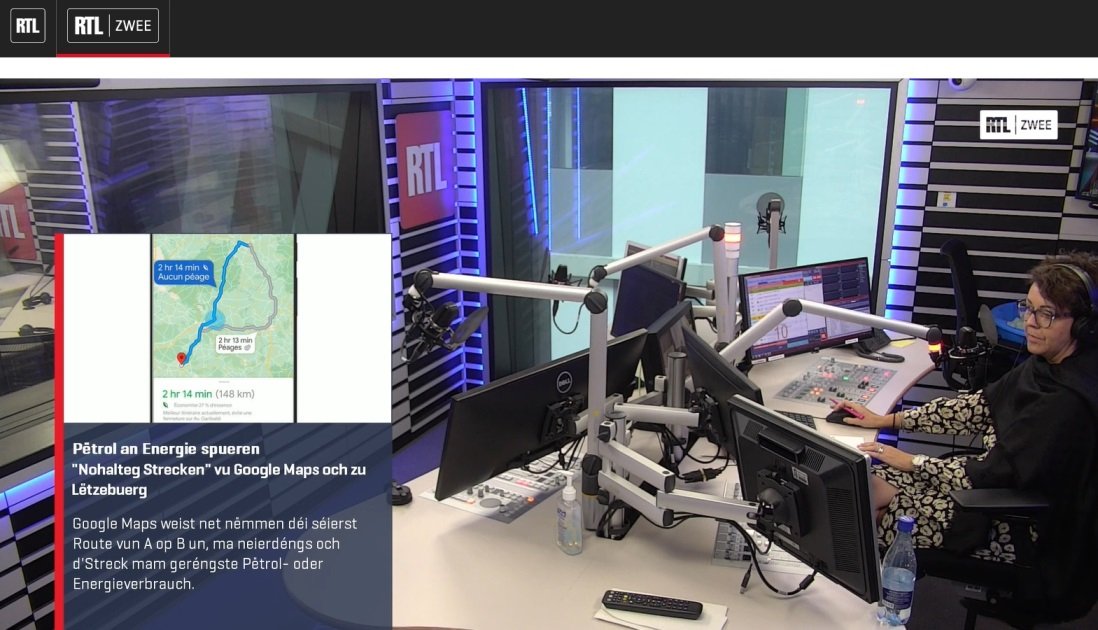Image resolution: width=1098 pixels, height=630 pixels.
Task: Click the headline "Pëtrol an Energie spueren"
Action: [x=166, y=449]
